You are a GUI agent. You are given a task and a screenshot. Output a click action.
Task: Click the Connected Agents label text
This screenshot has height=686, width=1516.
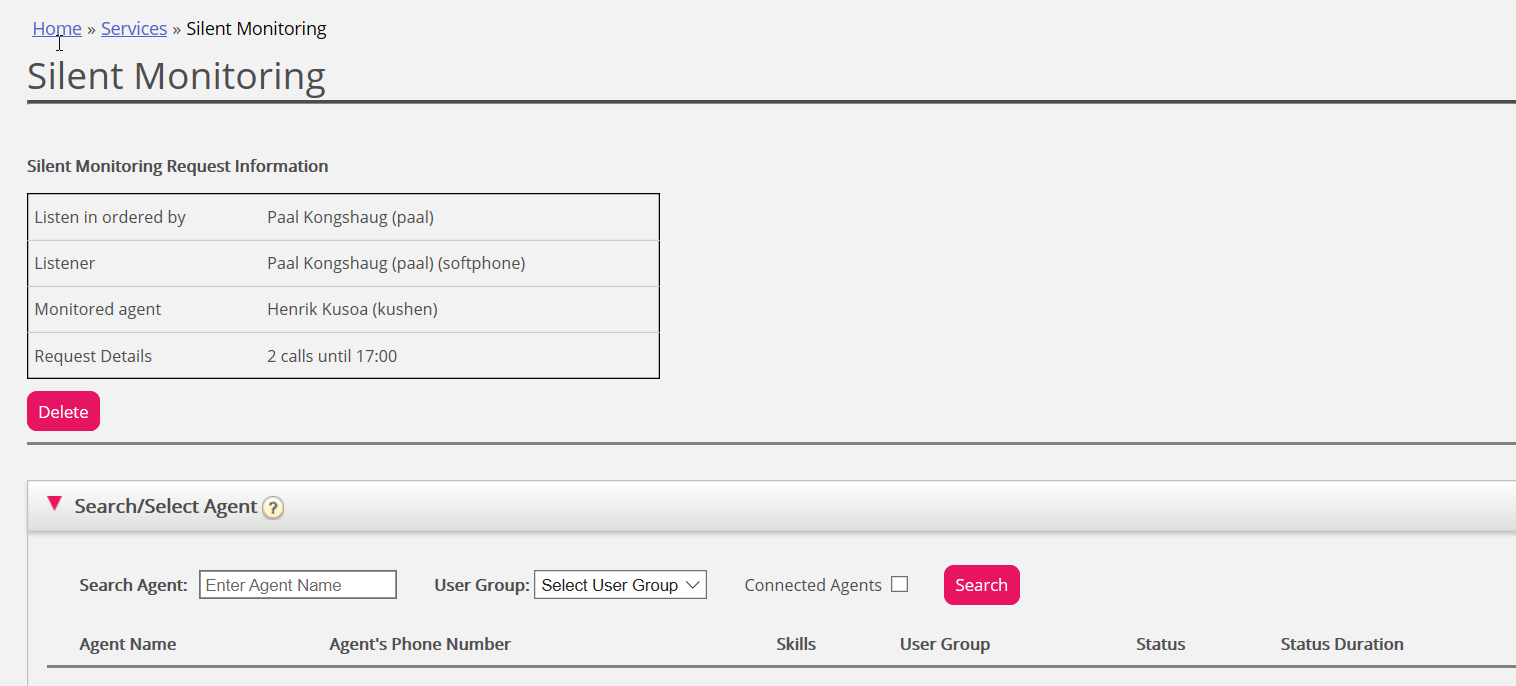point(813,585)
